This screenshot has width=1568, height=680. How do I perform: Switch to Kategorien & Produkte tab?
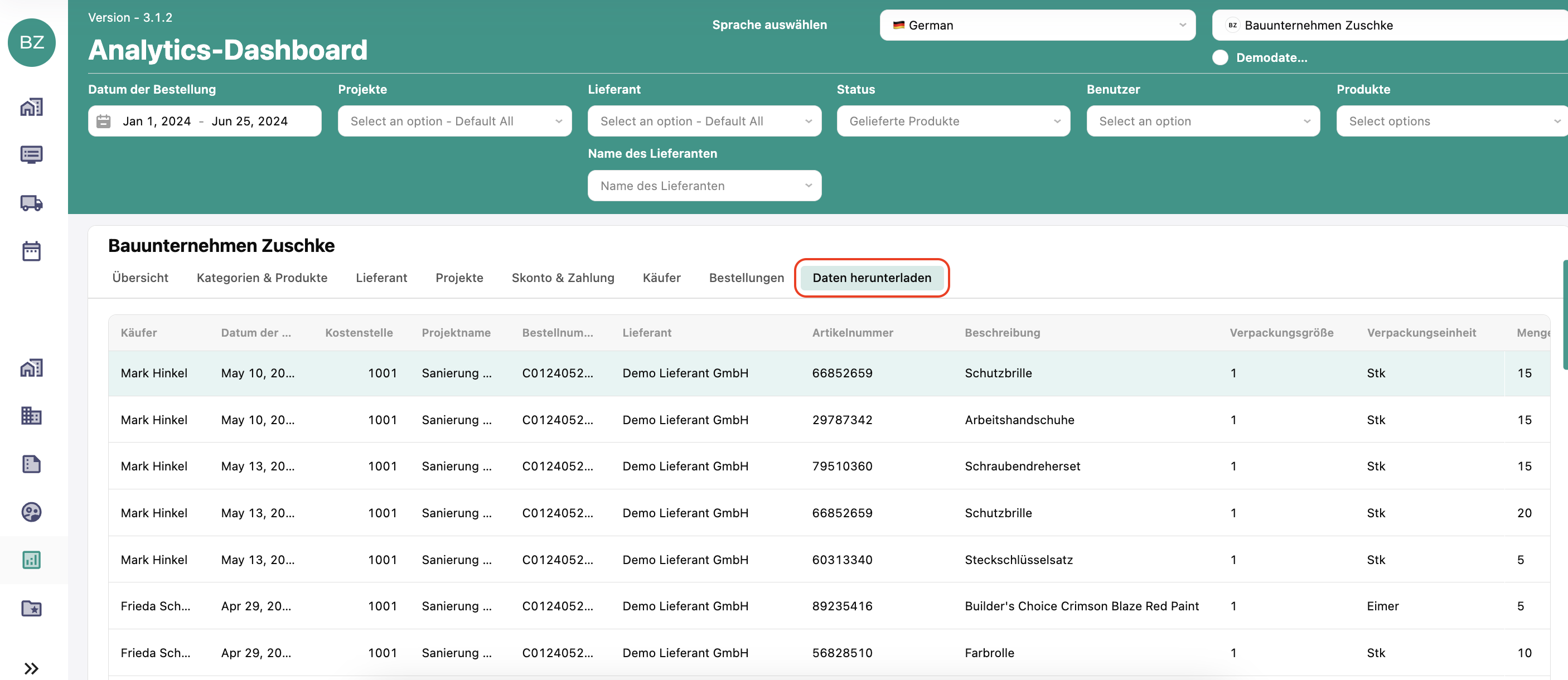(x=262, y=278)
